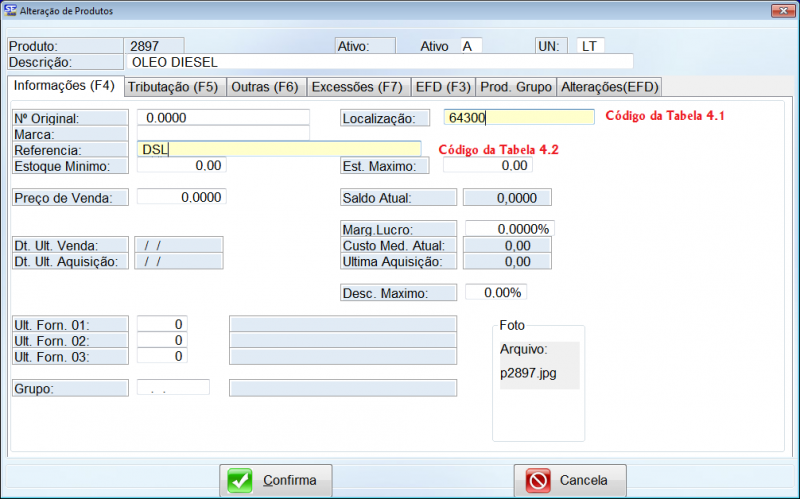Go to the EFD (F3) tab
Screen dimensions: 800x499
click(x=443, y=87)
